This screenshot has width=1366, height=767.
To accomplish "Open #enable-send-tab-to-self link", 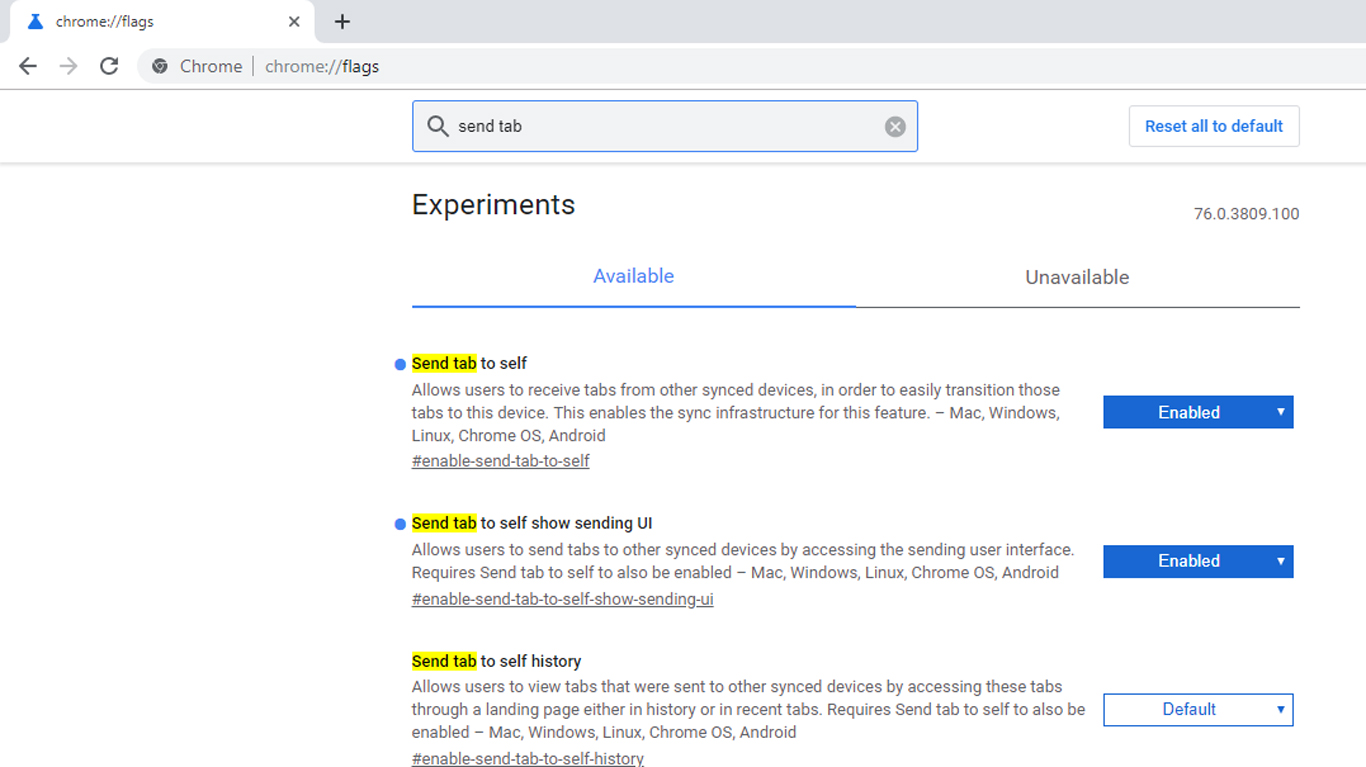I will pyautogui.click(x=500, y=461).
